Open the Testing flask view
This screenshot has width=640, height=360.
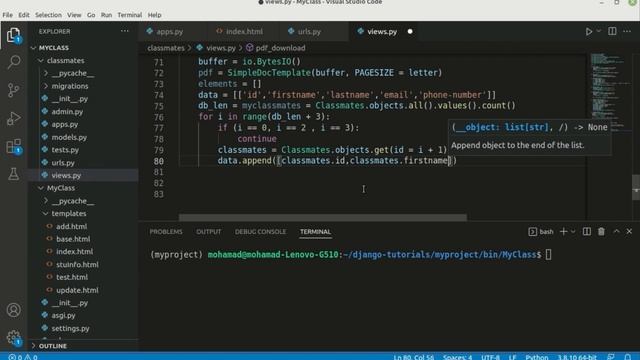[13, 174]
